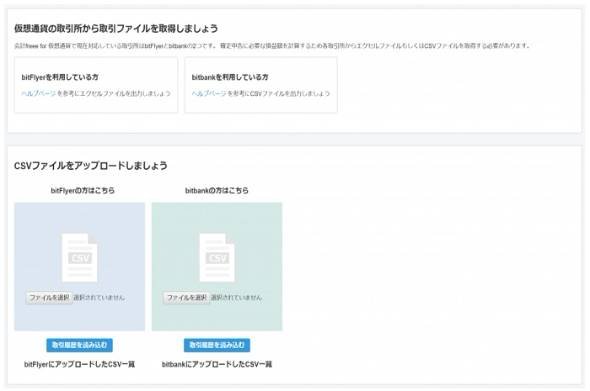Click the CSVファイルをアップロードしましょう heading
The height and width of the screenshot is (391, 590).
pos(91,166)
